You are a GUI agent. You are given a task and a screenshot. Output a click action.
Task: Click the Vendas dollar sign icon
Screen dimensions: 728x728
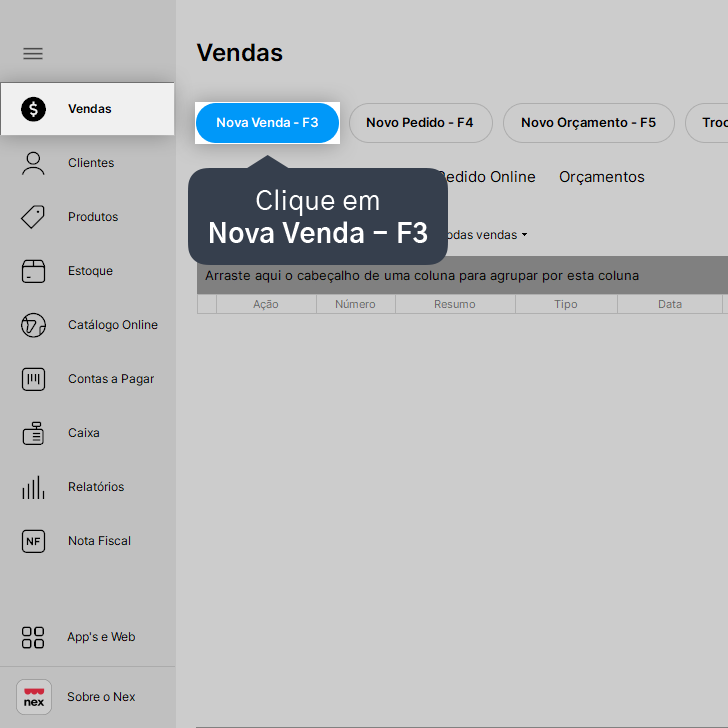33,109
